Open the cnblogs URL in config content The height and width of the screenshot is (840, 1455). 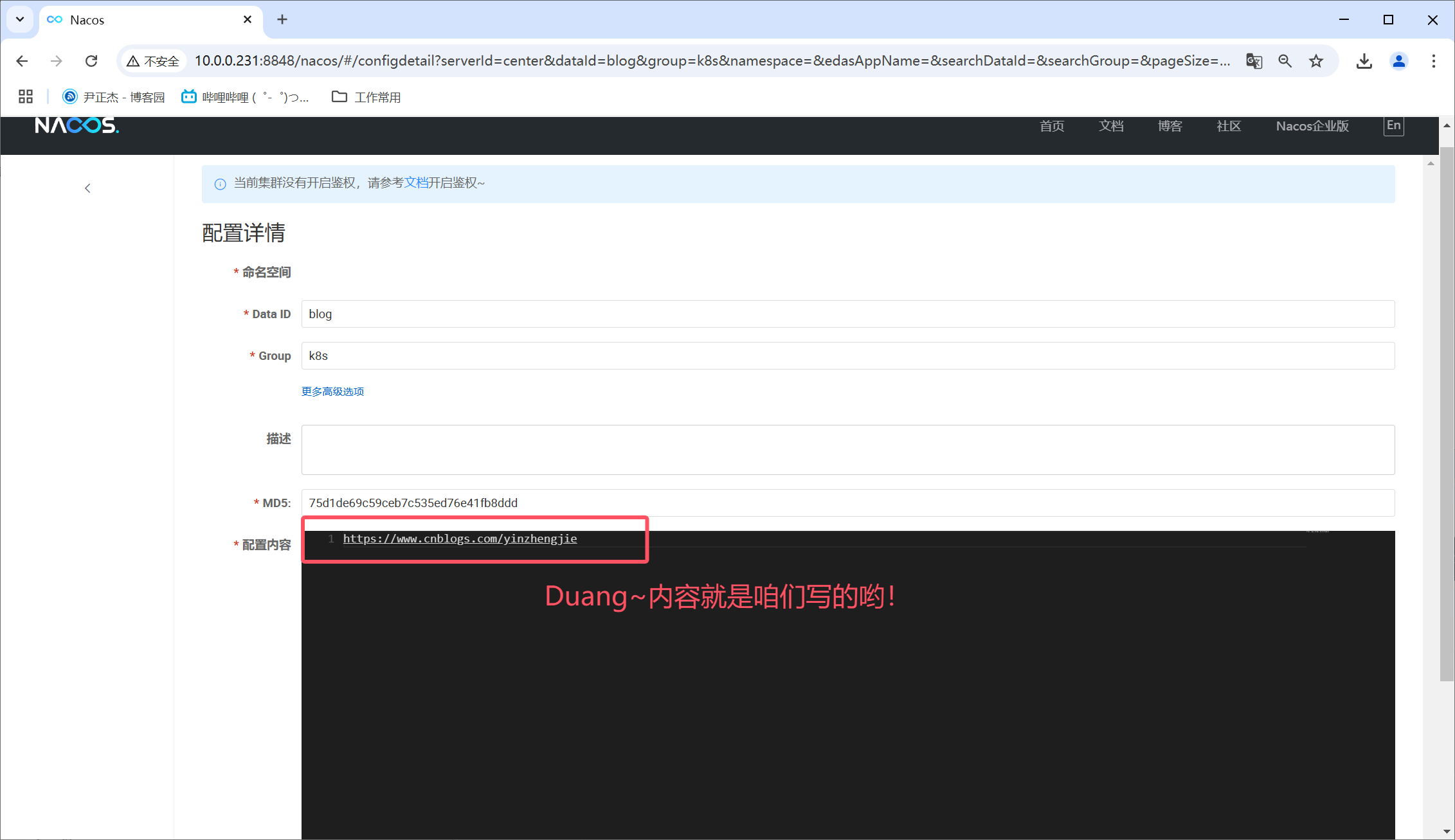point(460,539)
